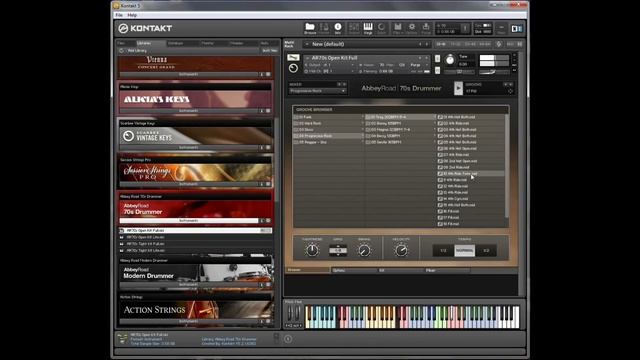Mute the AR70s Open Kit Full instrument
The height and width of the screenshot is (360, 640).
click(437, 70)
